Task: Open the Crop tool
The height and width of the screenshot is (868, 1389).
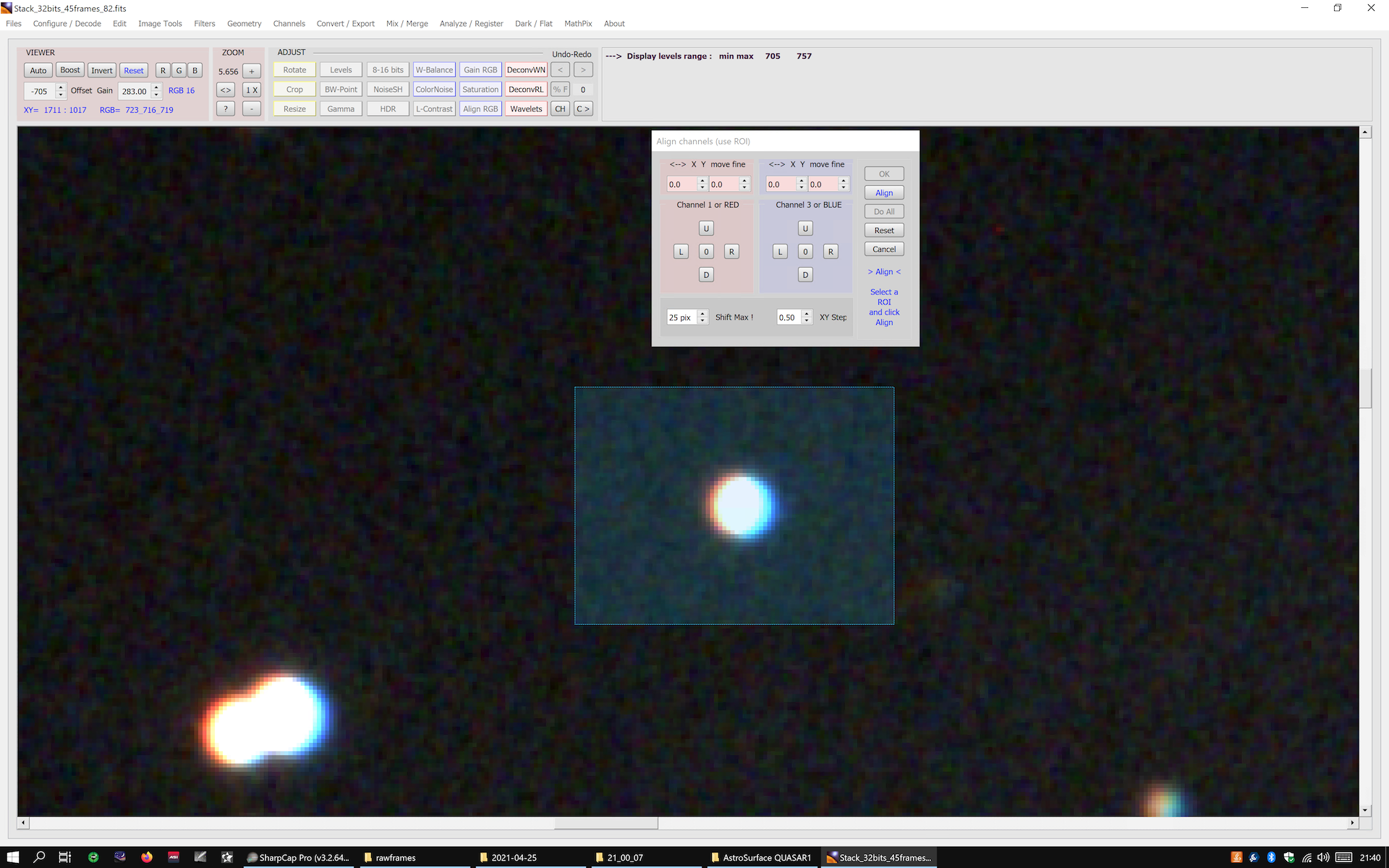Action: tap(294, 90)
